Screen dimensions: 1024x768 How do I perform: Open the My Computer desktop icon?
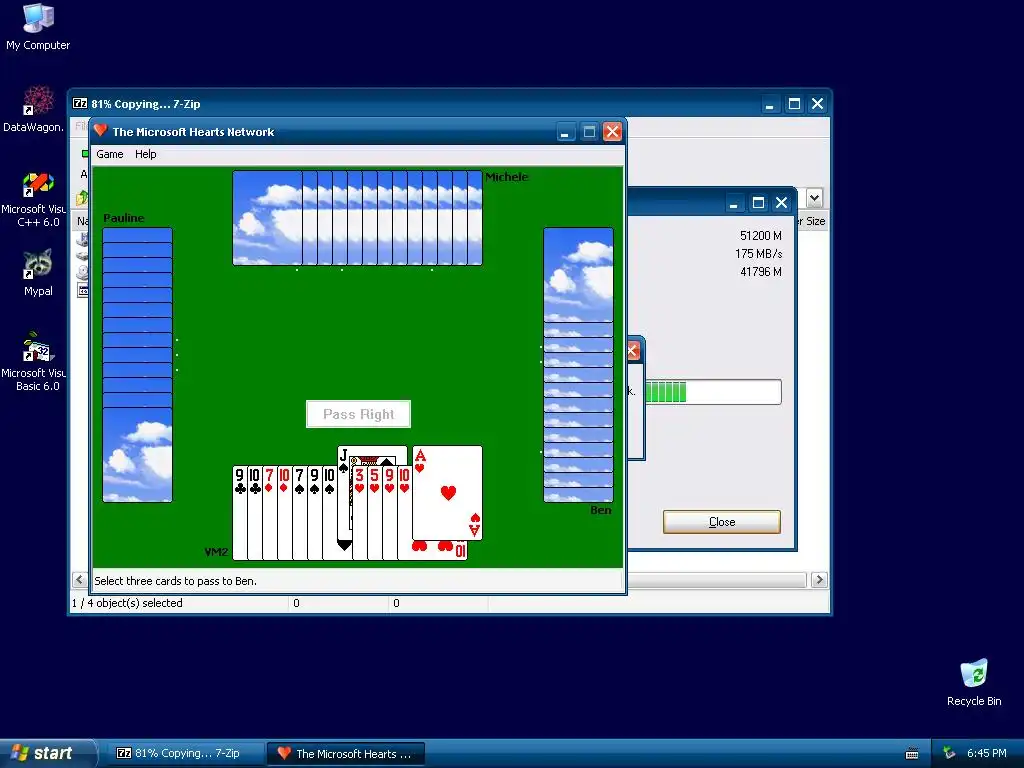click(38, 27)
